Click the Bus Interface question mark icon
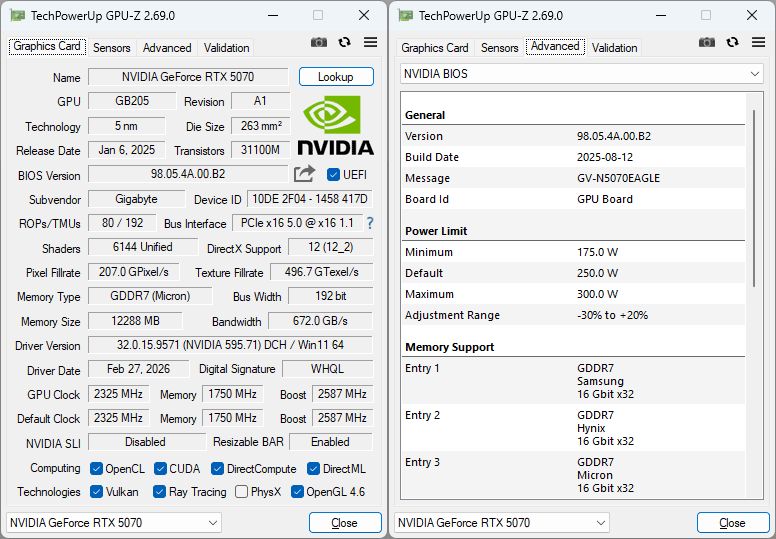776x539 pixels. [x=370, y=223]
